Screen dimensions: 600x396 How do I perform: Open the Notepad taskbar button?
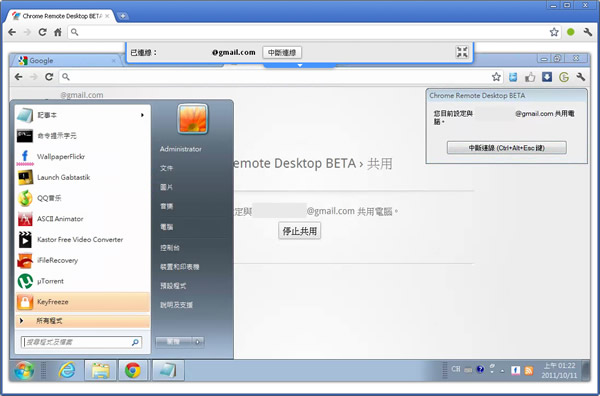click(168, 370)
